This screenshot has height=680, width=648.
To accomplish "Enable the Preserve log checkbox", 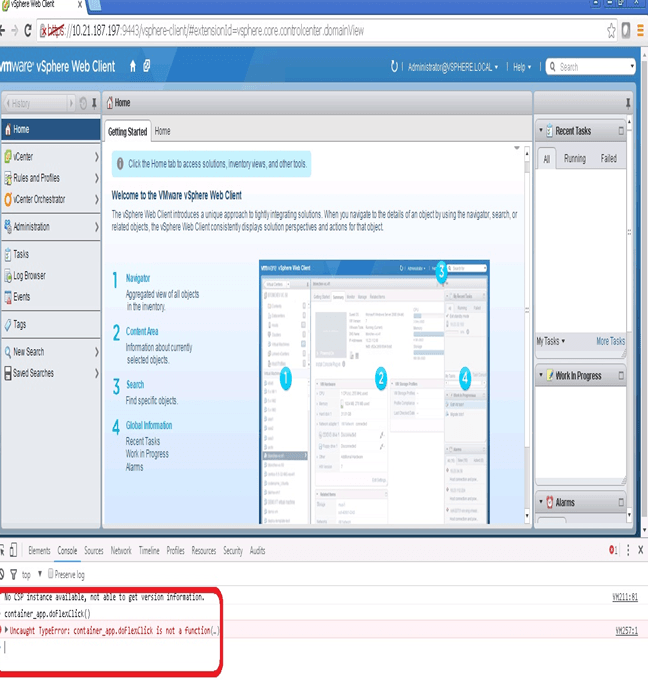I will 51,574.
